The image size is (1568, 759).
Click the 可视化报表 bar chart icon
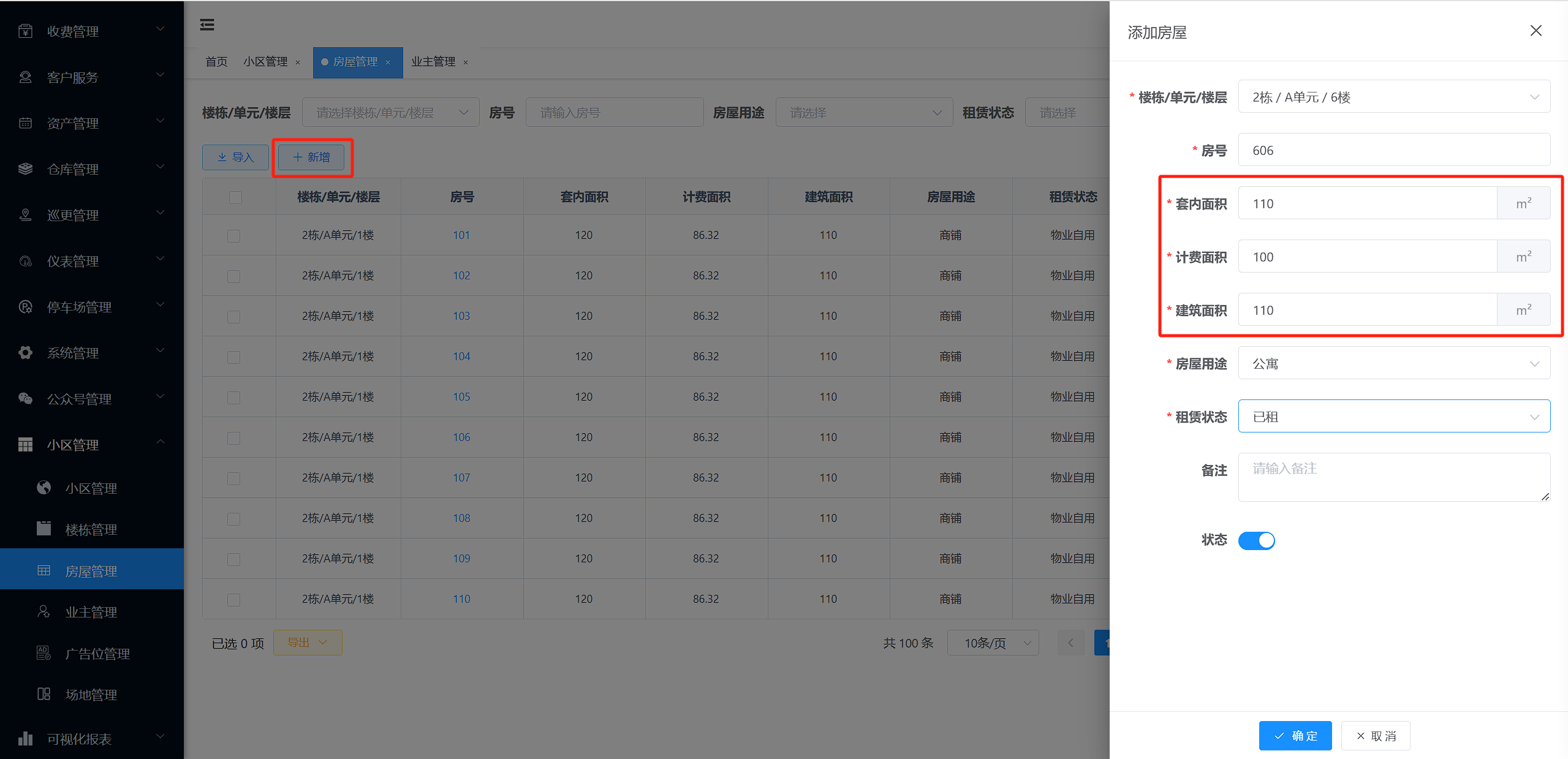[x=25, y=738]
